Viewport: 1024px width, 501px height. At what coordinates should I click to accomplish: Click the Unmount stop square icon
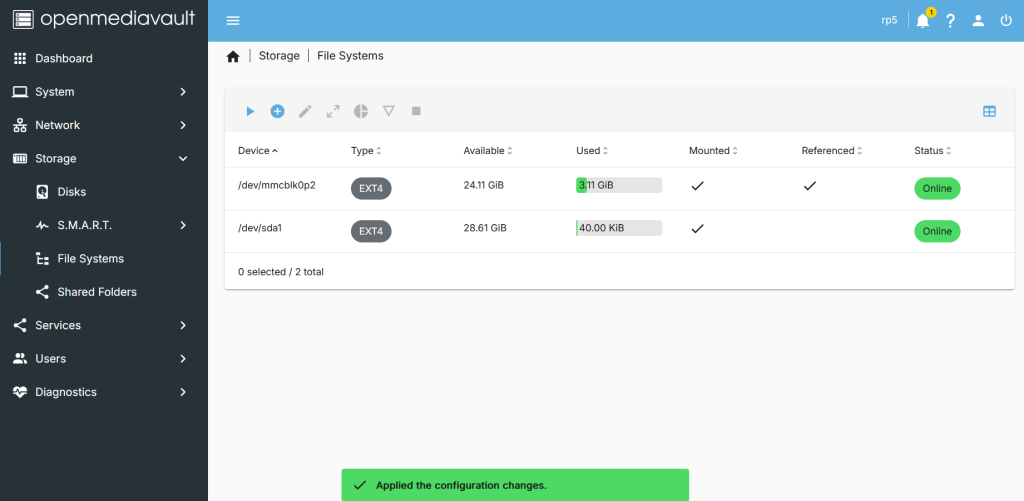click(416, 111)
